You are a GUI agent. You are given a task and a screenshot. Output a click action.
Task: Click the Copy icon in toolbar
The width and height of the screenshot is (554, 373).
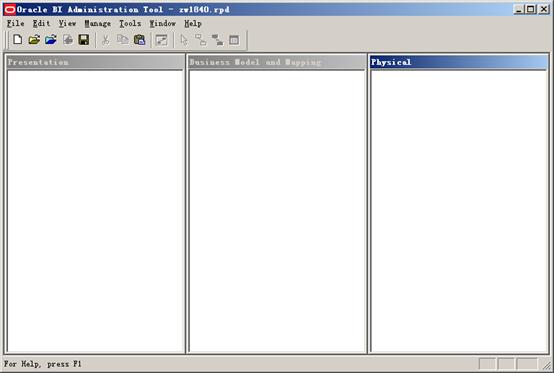point(122,40)
